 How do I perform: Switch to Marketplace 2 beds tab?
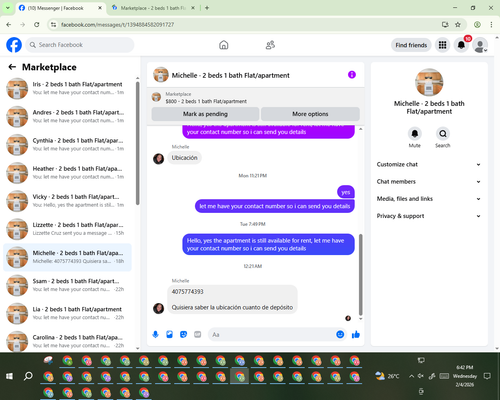tap(154, 8)
